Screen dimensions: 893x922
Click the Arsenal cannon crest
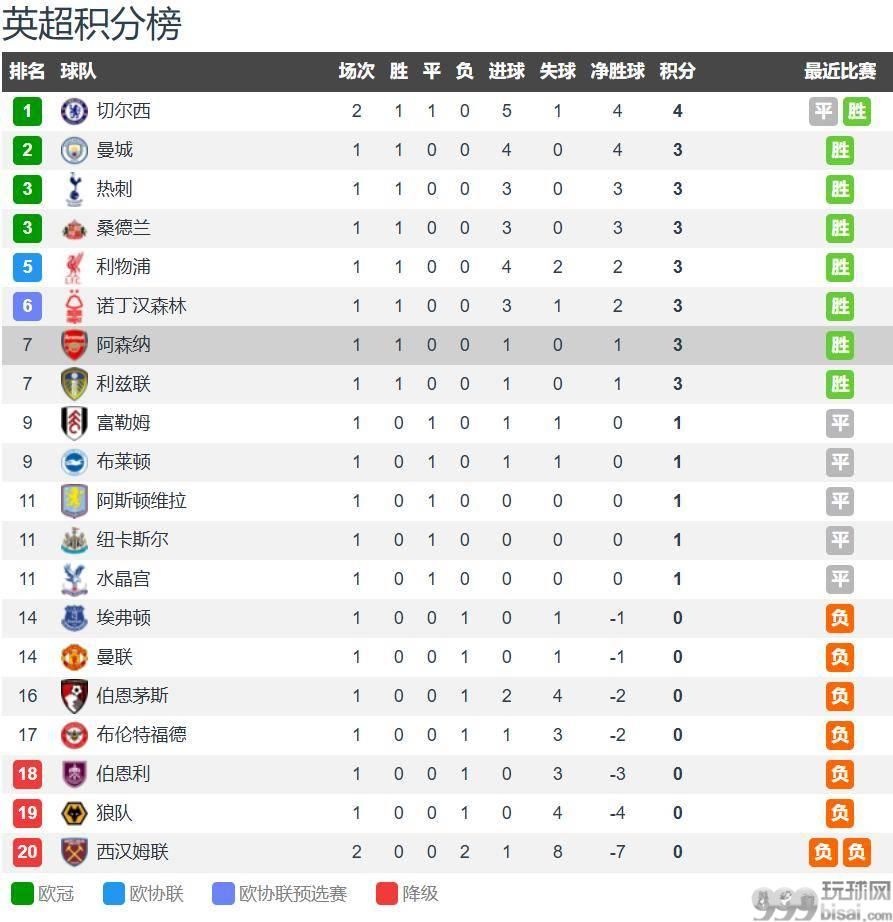tap(74, 345)
